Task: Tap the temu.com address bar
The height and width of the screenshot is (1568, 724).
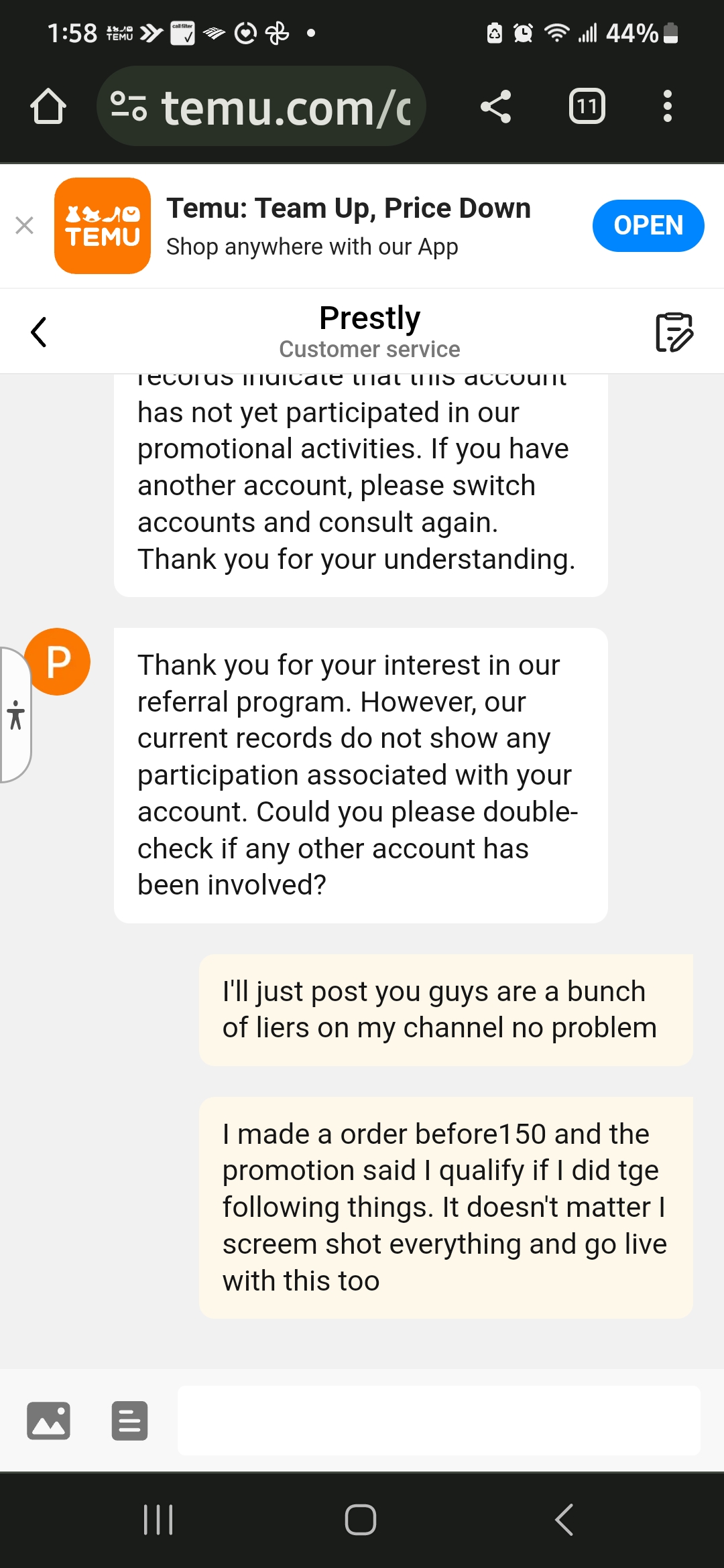Action: 285,107
